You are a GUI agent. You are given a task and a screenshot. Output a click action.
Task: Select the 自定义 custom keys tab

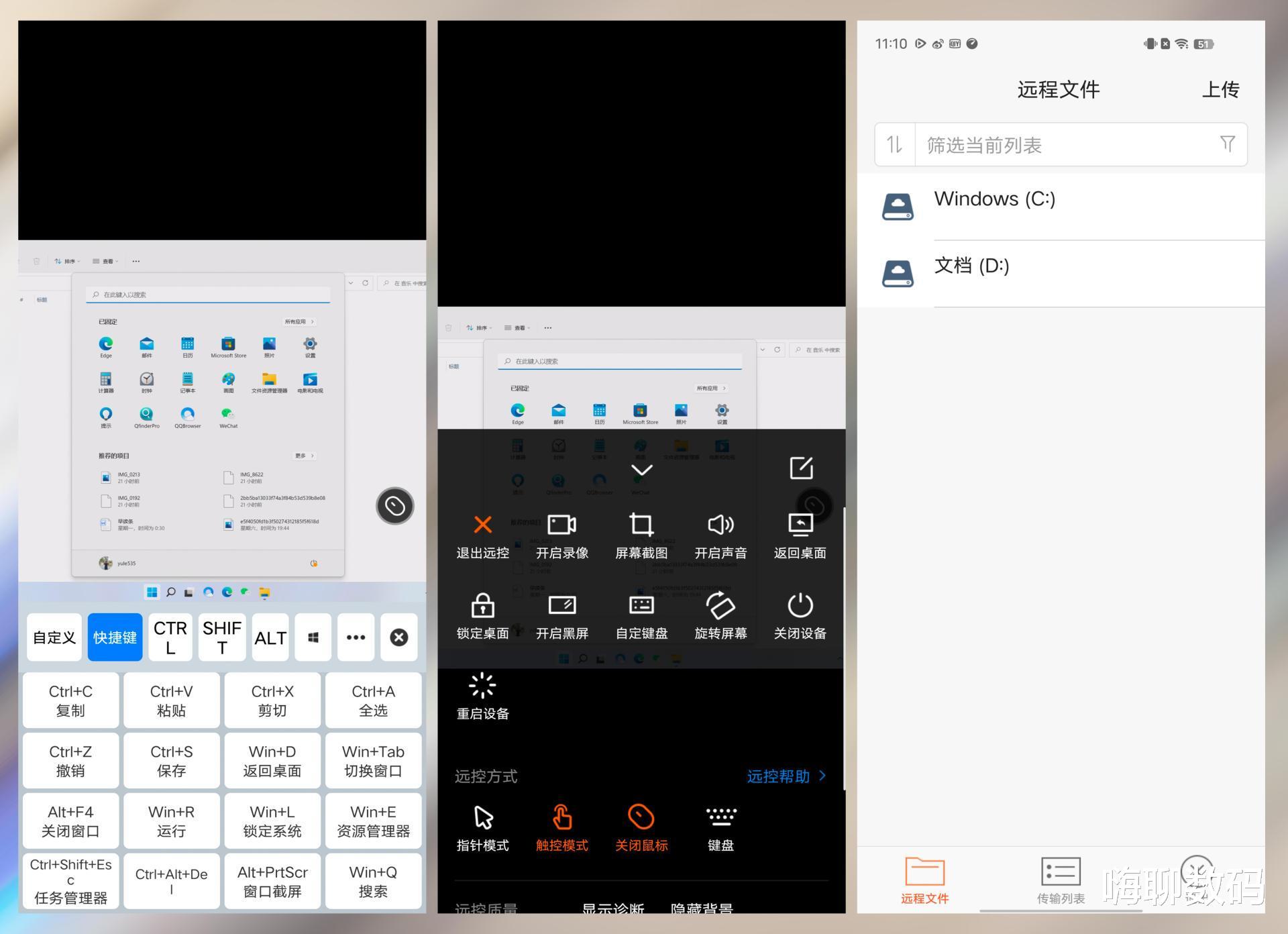(54, 637)
